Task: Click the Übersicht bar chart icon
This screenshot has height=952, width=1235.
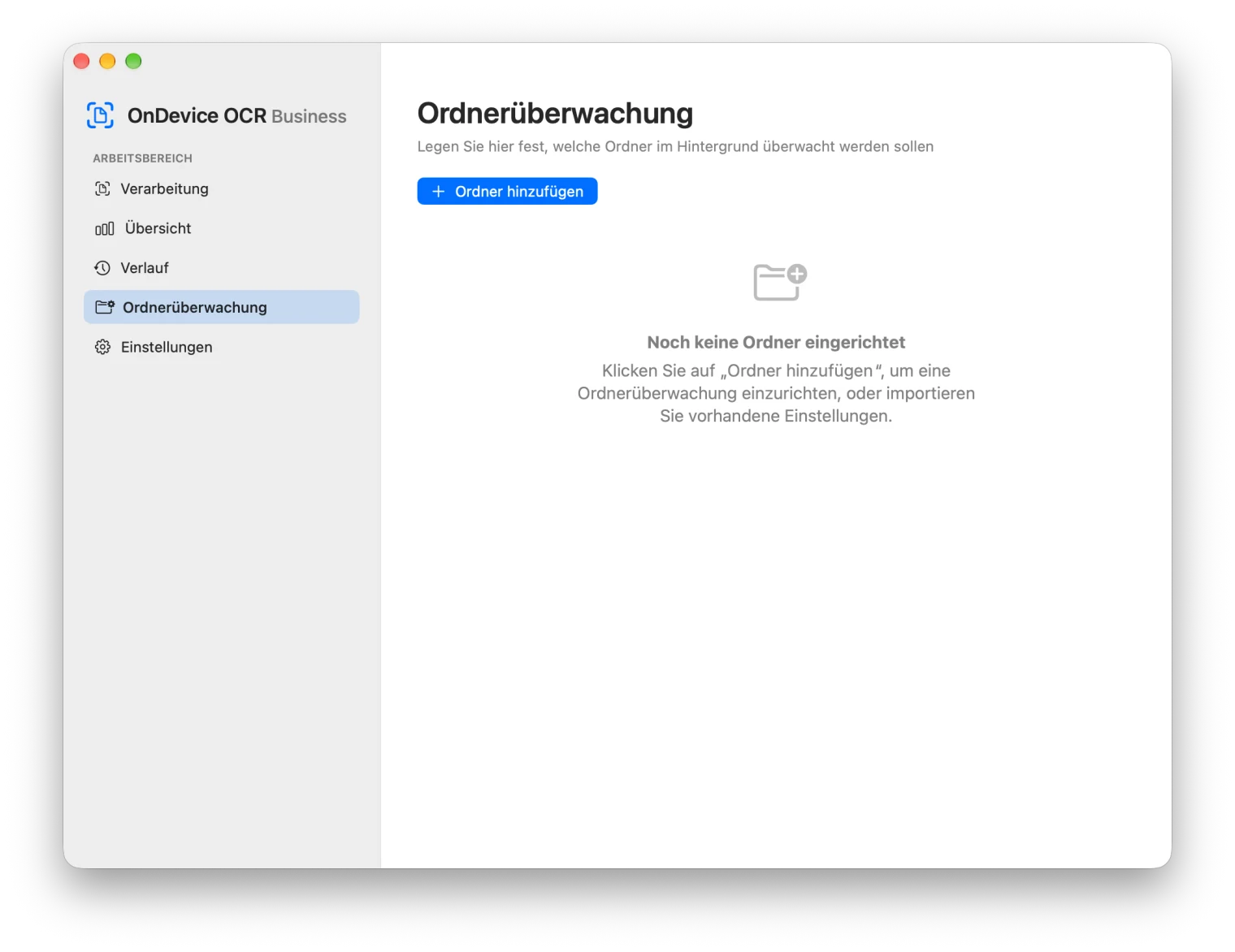Action: (104, 229)
